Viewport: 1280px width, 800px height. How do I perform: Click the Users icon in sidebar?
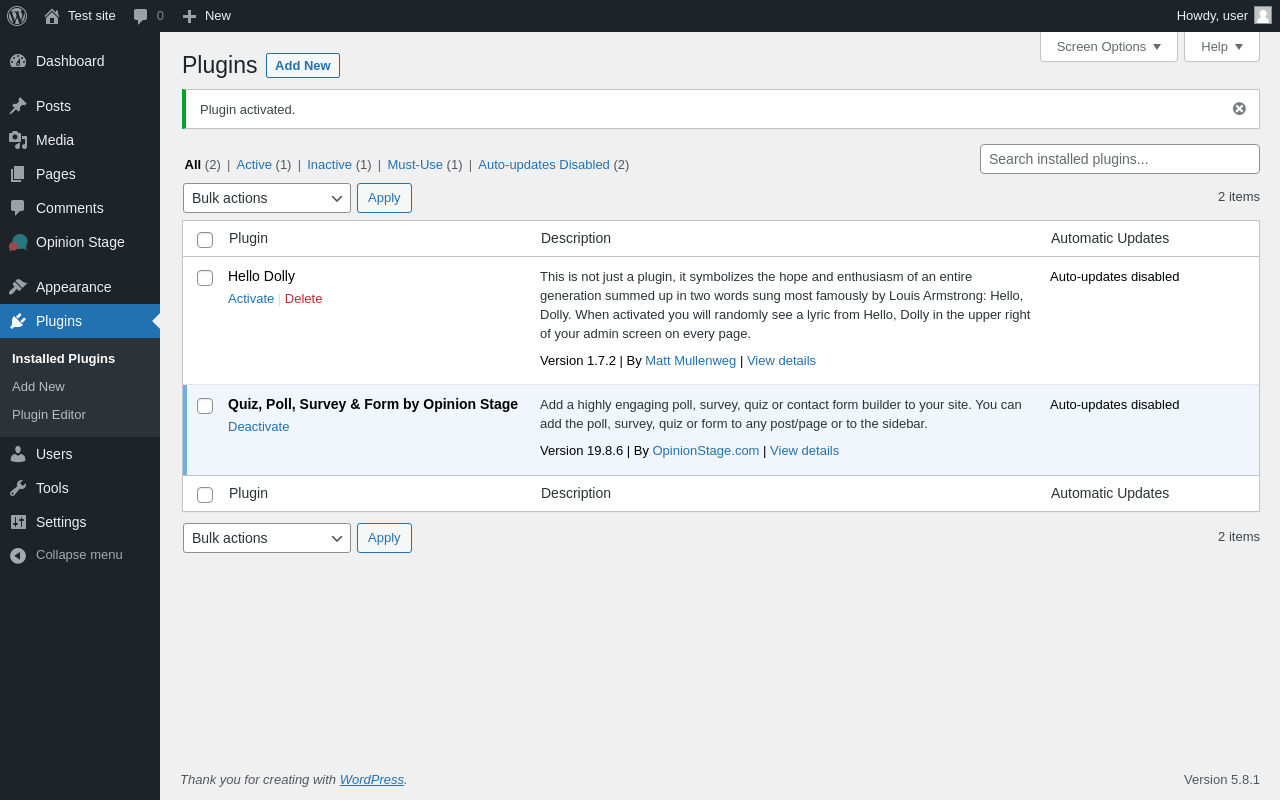(x=18, y=454)
